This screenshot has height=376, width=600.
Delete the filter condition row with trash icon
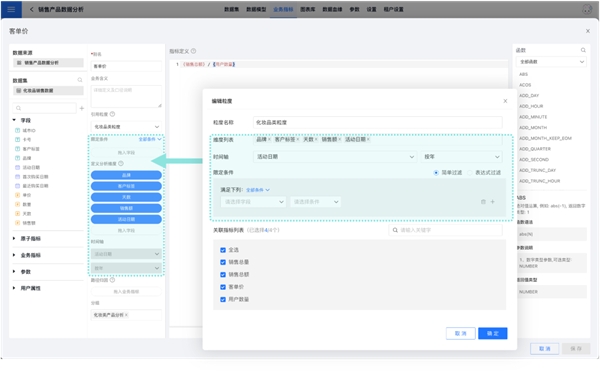pos(483,202)
